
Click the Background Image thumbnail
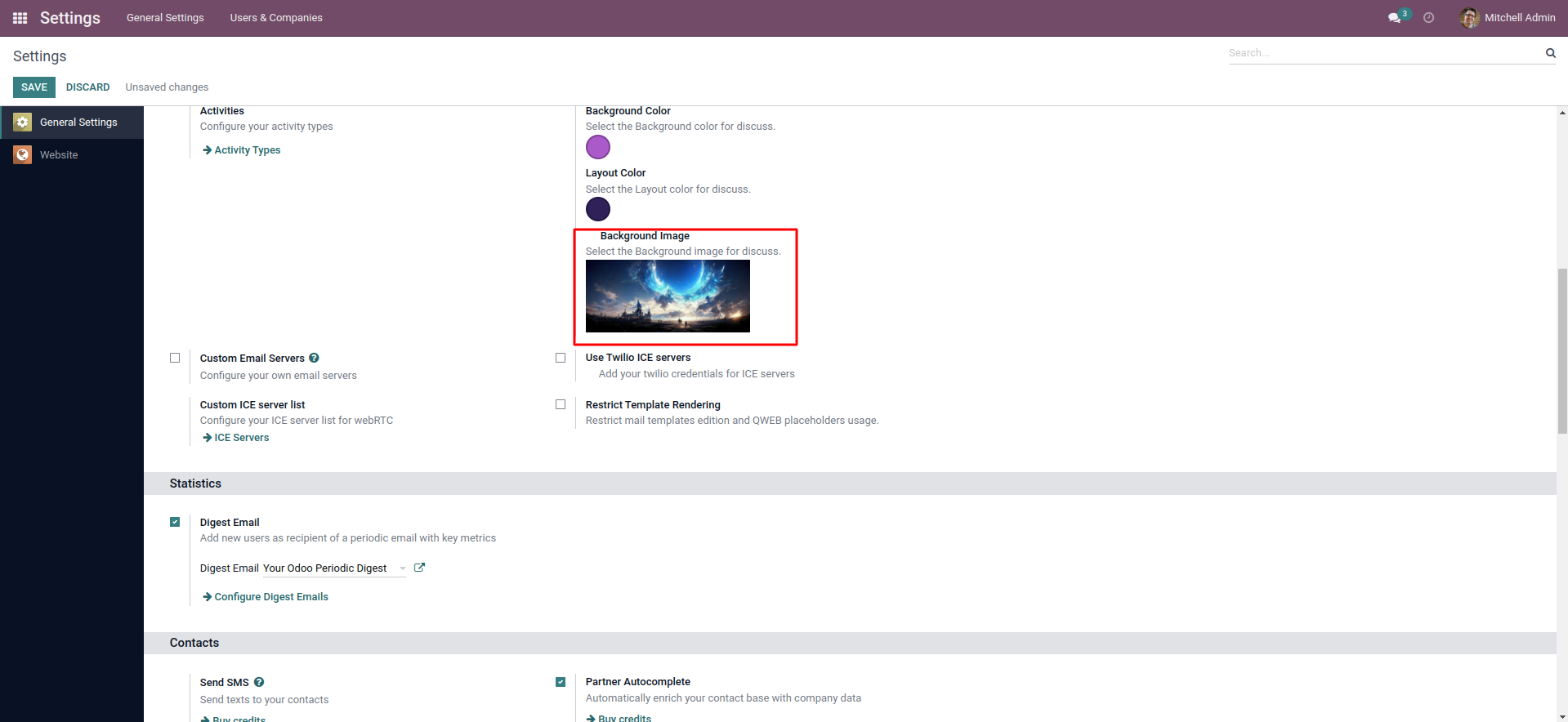668,296
